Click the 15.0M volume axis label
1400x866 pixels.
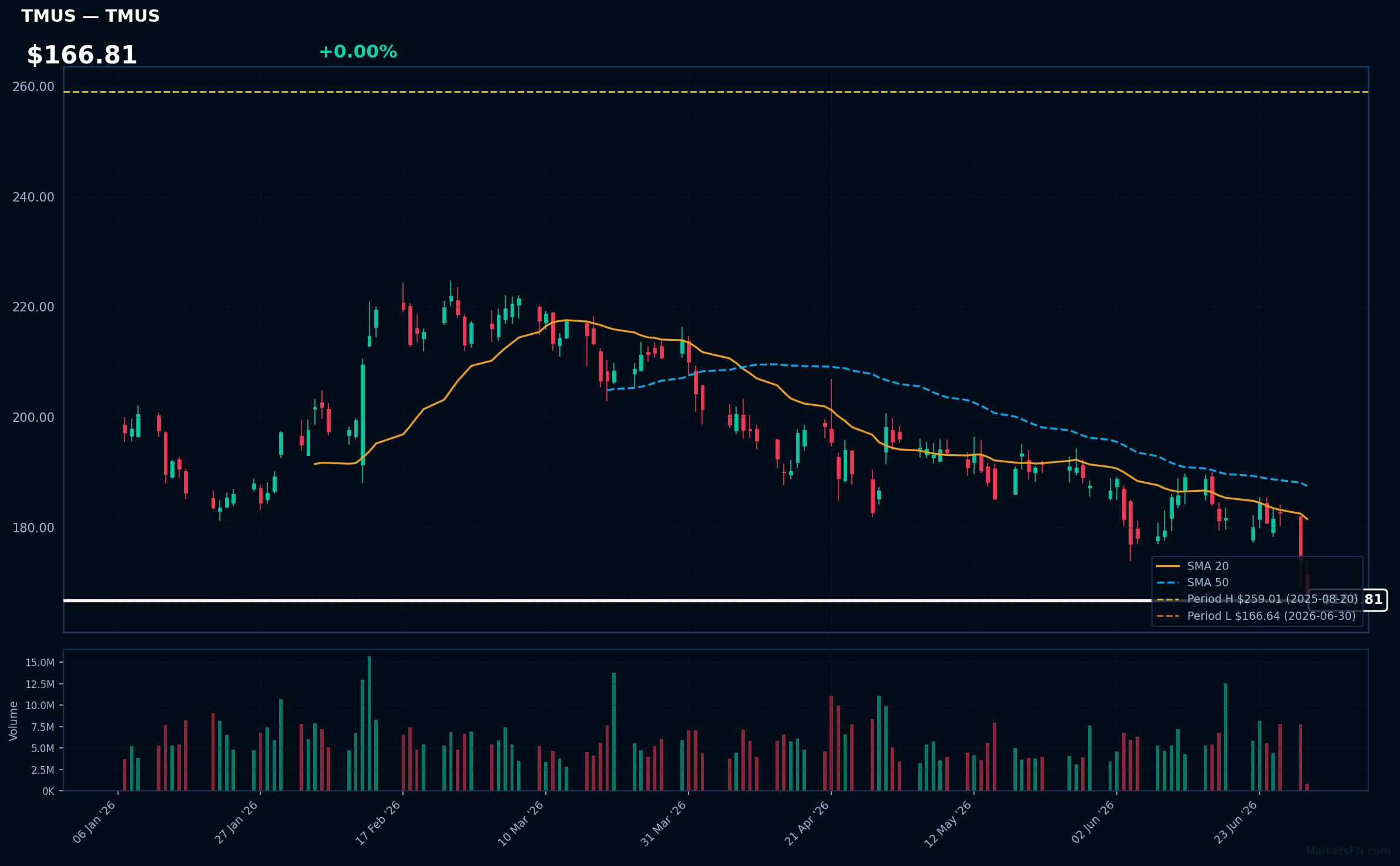pos(40,663)
